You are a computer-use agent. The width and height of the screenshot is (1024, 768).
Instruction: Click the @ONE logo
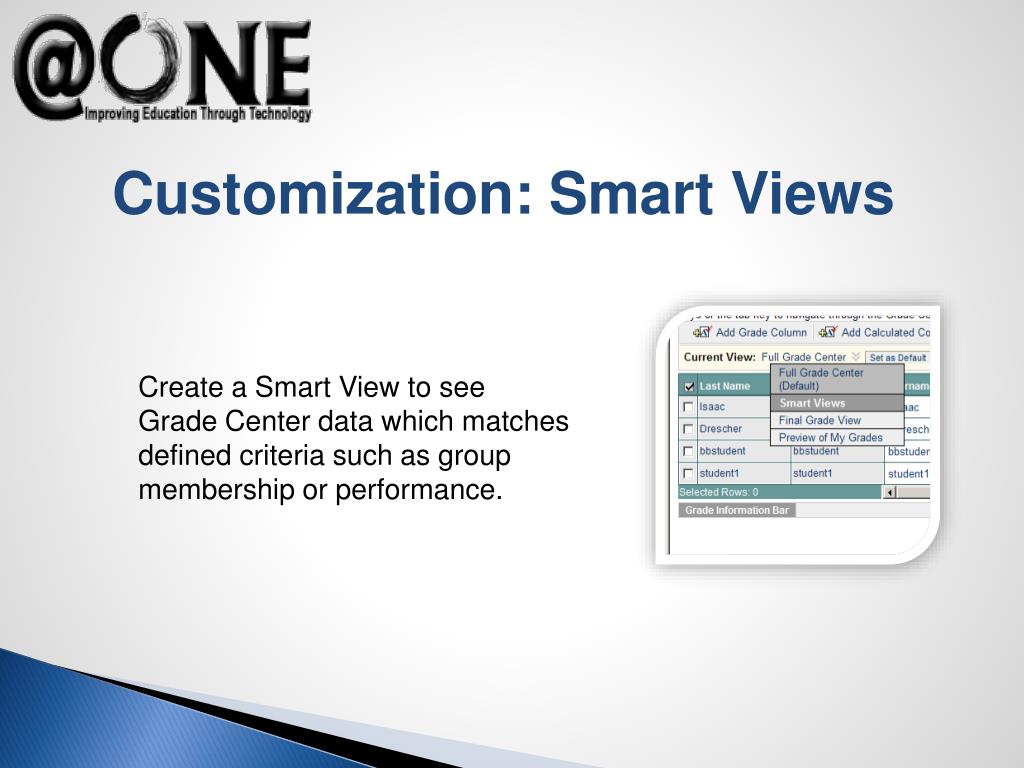[162, 67]
